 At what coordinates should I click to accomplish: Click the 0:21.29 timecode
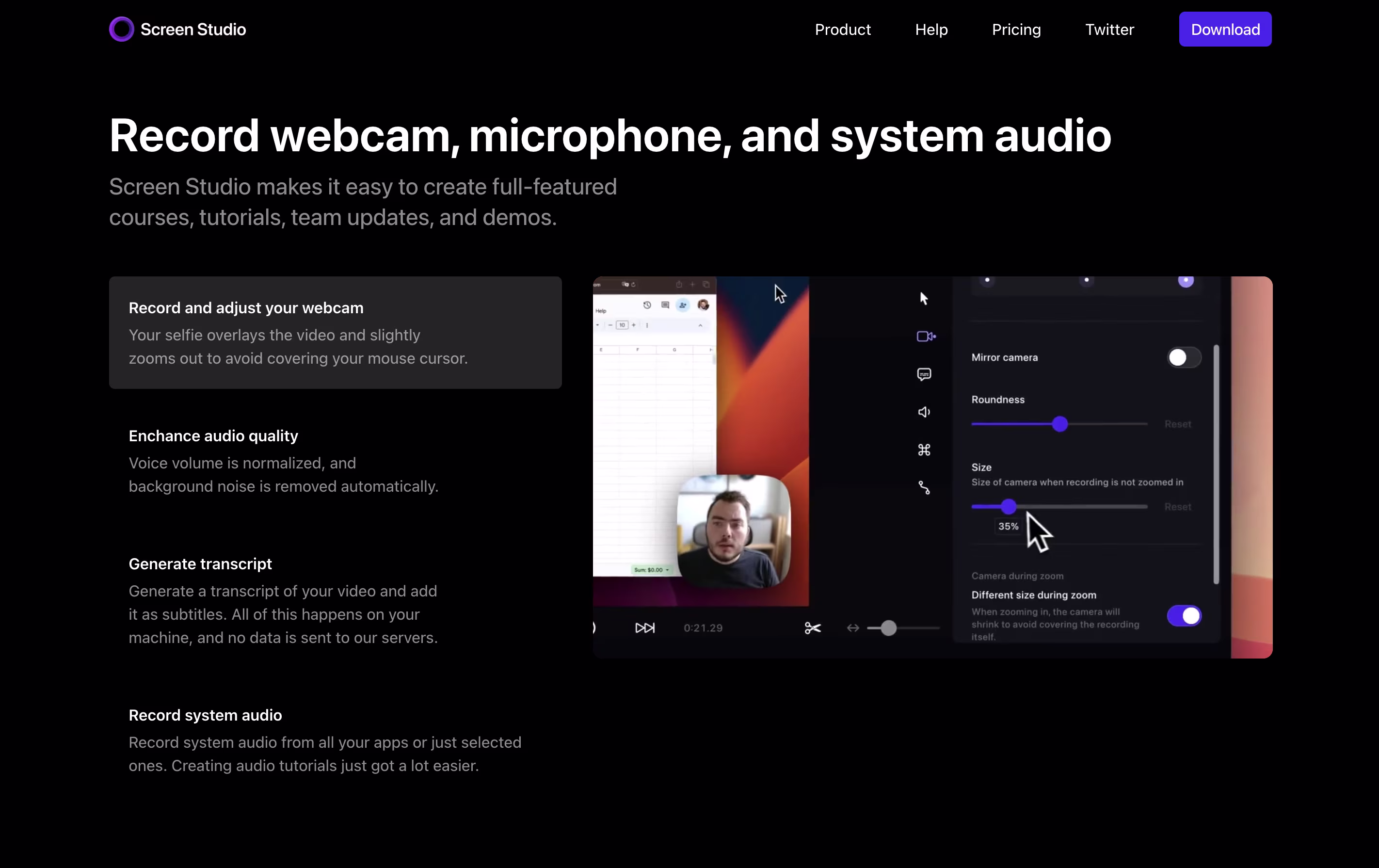tap(703, 628)
